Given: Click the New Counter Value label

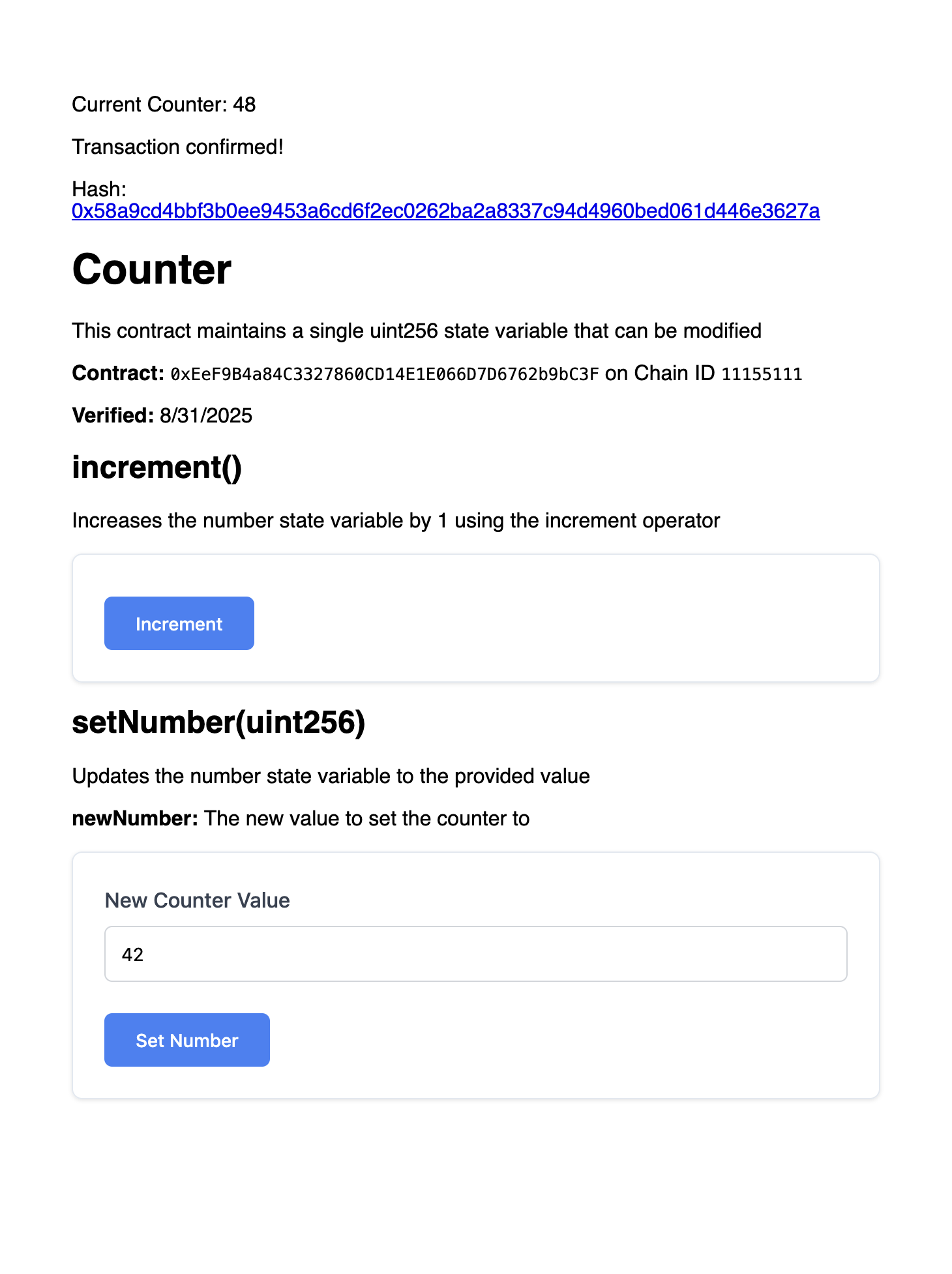Looking at the screenshot, I should coord(197,900).
